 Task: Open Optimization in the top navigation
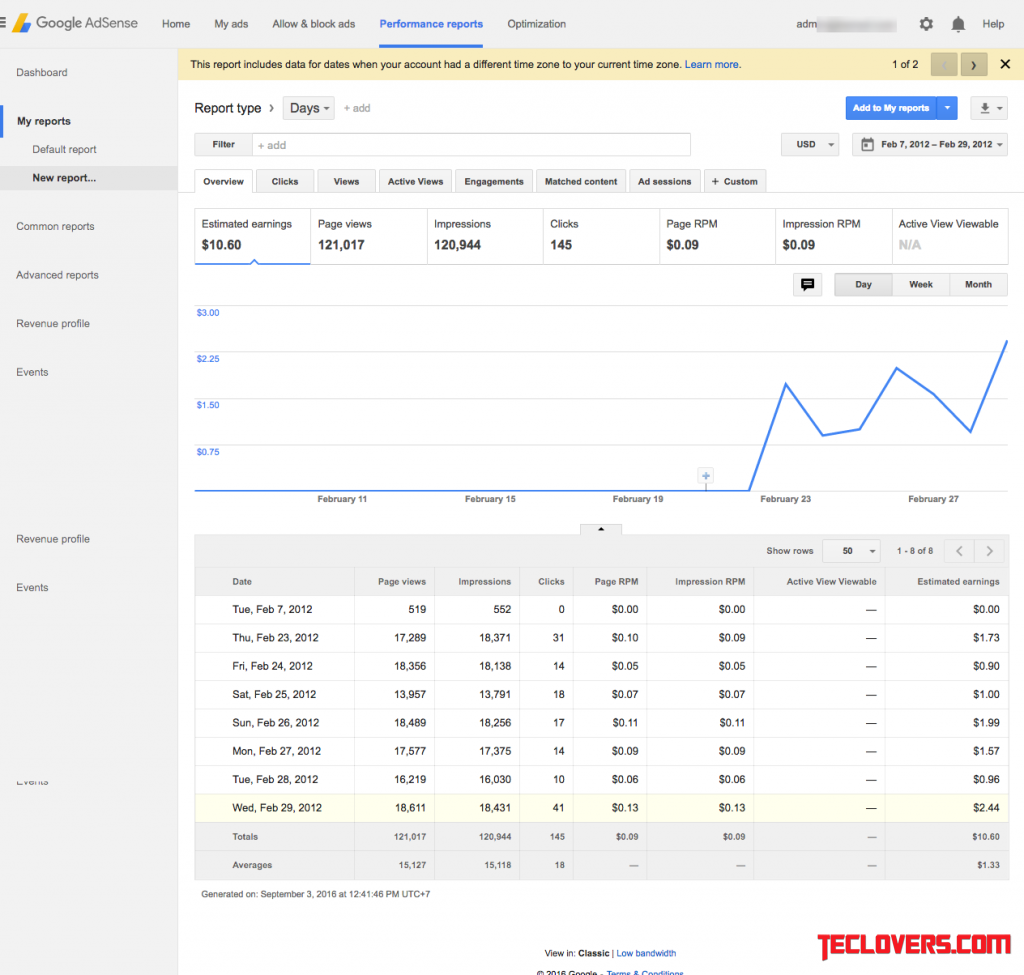(x=536, y=24)
